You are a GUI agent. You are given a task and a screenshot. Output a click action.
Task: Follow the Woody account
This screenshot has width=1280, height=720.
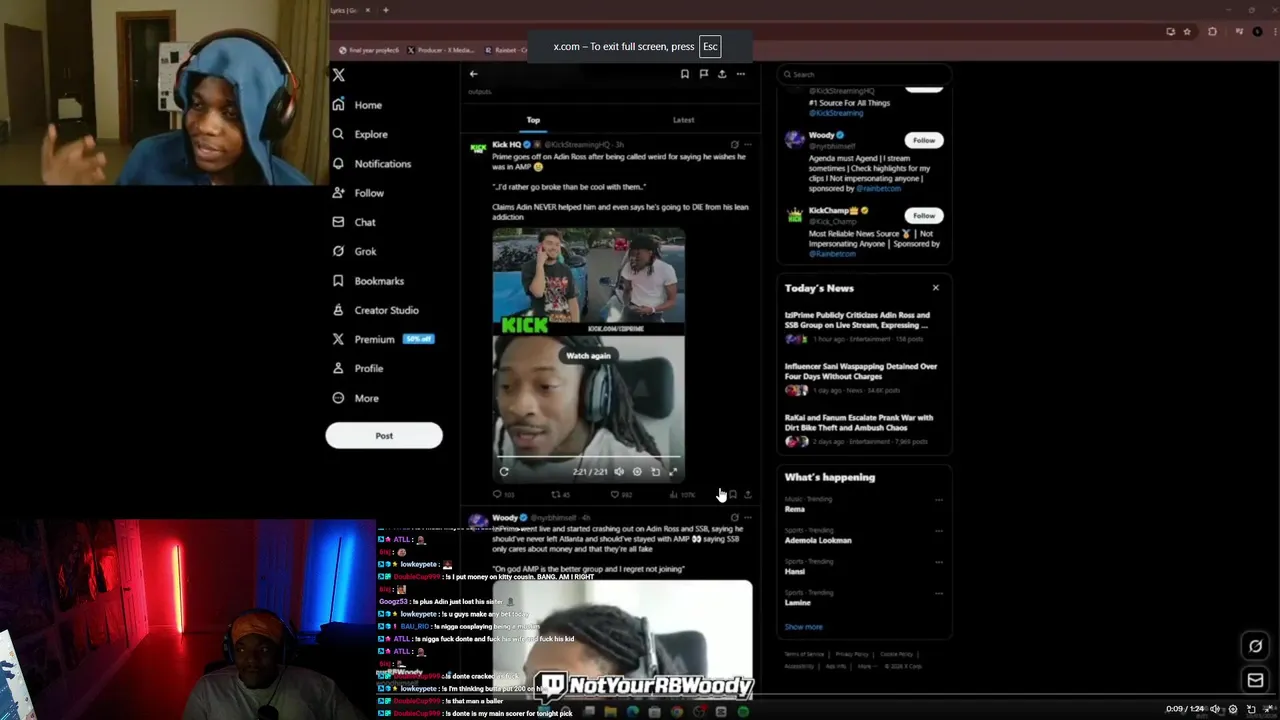coord(924,140)
